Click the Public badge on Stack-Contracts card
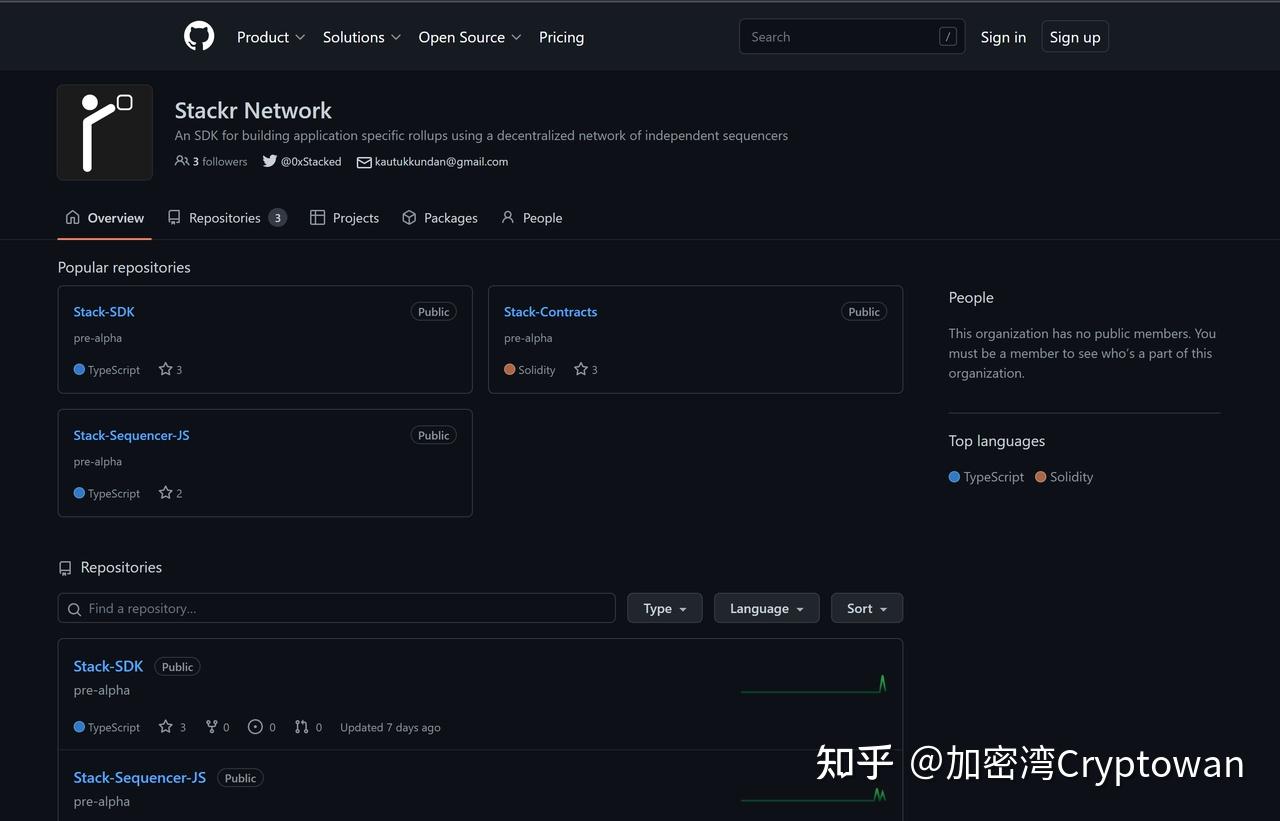1280x821 pixels. (x=864, y=312)
